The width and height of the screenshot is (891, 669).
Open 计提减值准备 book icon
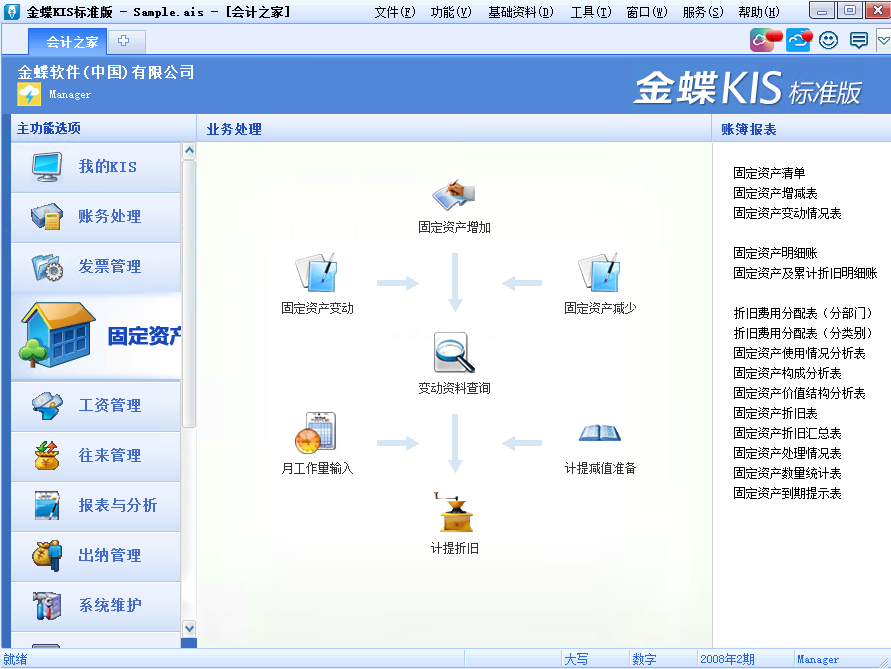pyautogui.click(x=599, y=433)
